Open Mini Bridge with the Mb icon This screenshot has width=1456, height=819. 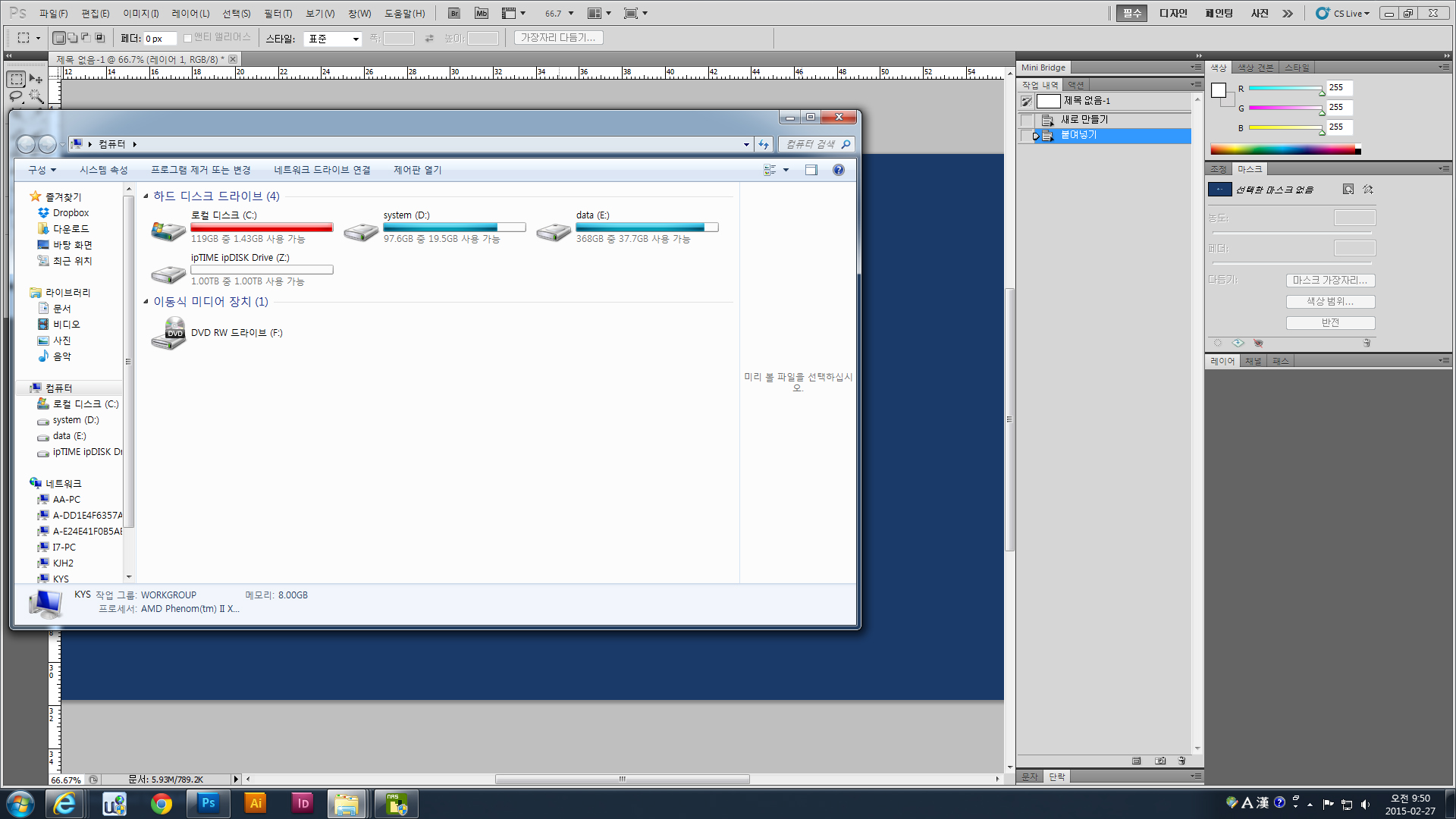click(x=482, y=13)
